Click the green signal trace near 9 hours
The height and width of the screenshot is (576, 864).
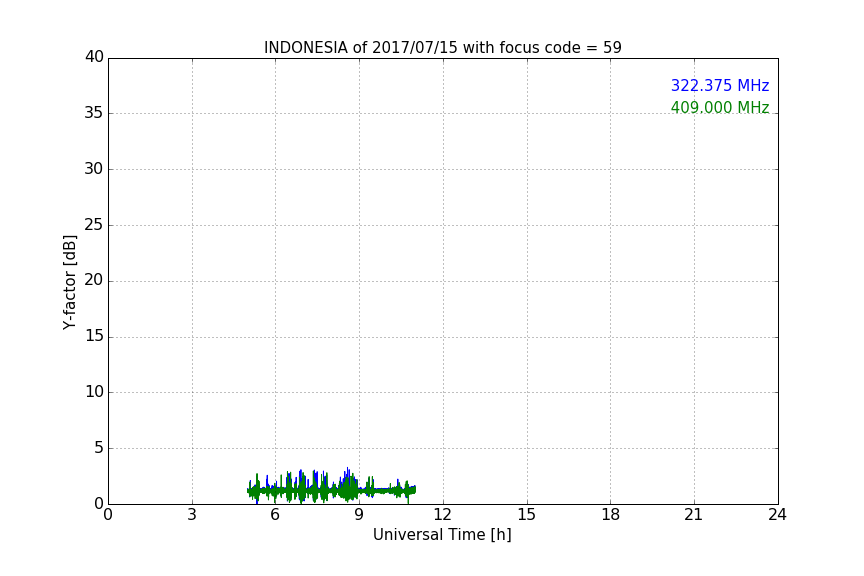tap(350, 489)
